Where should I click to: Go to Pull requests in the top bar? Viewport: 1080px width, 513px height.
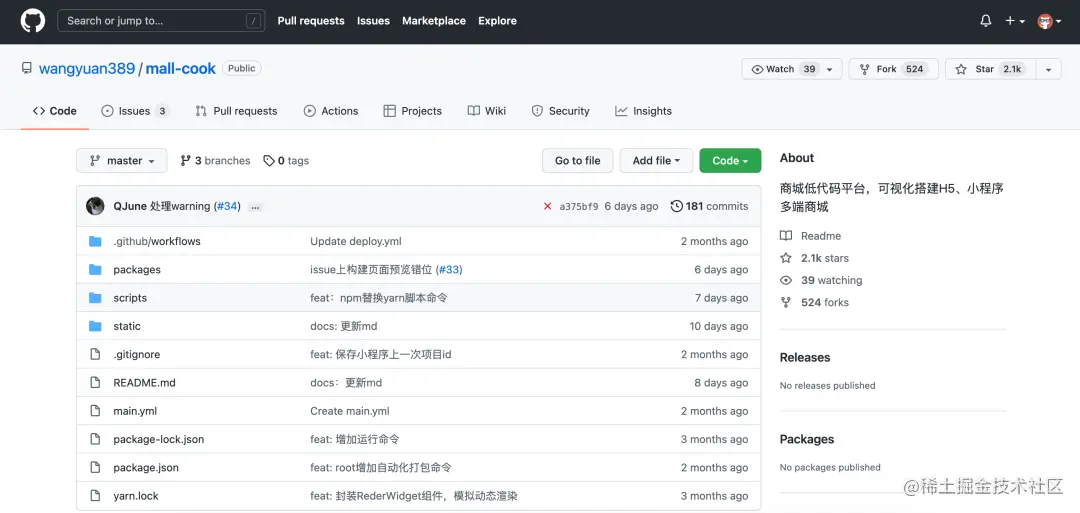[311, 21]
